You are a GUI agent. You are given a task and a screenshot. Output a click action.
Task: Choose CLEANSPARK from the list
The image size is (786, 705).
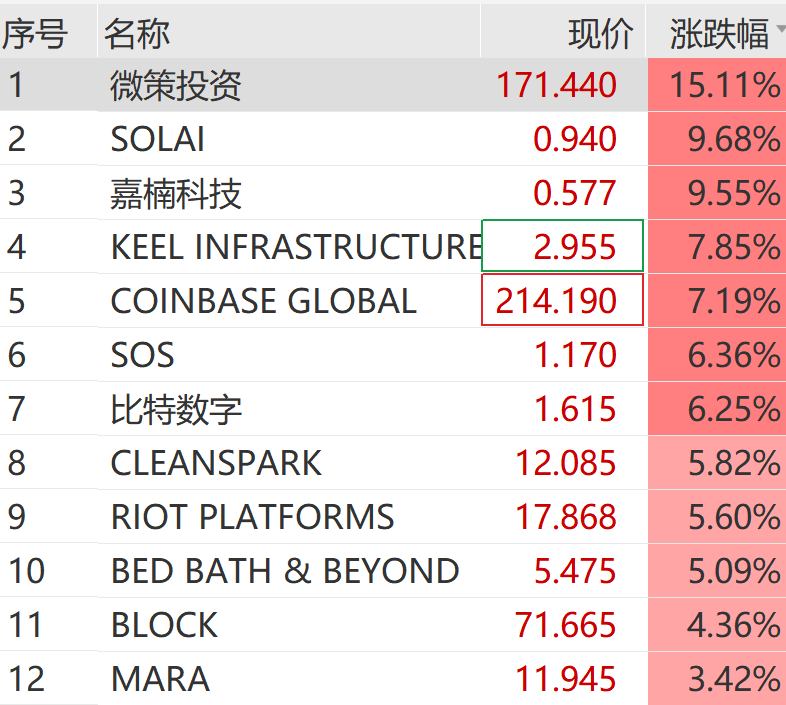coord(216,463)
